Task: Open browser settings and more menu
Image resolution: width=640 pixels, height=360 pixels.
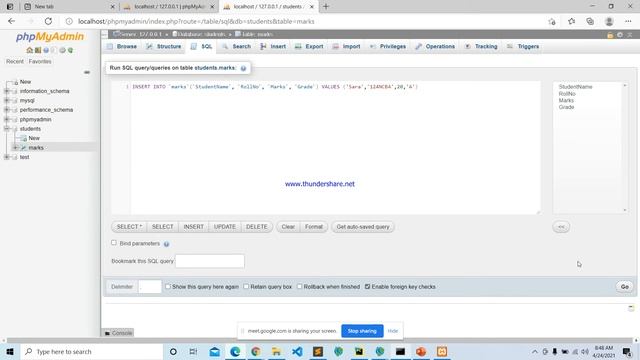Action: click(x=628, y=21)
